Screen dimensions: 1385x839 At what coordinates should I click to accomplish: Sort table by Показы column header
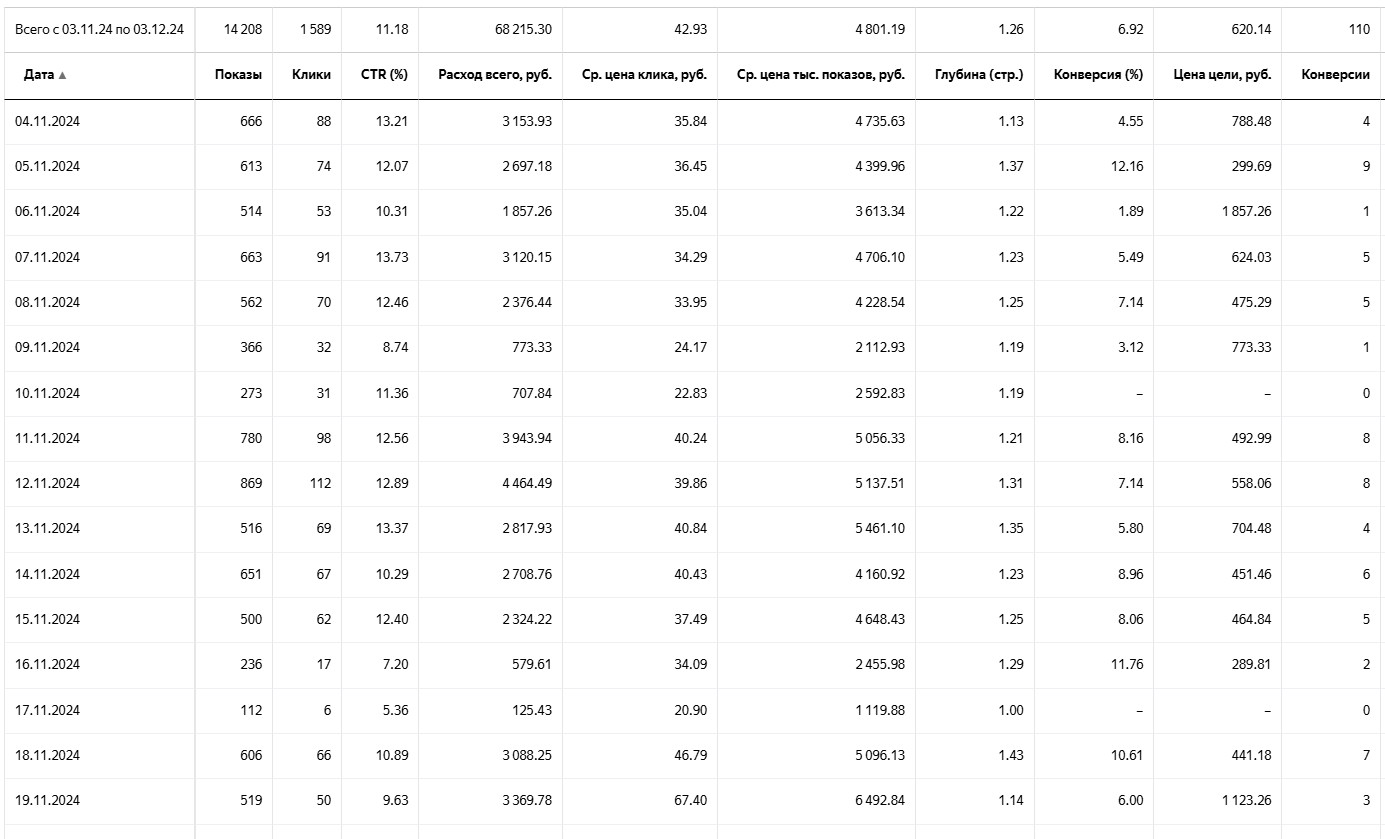pos(238,75)
